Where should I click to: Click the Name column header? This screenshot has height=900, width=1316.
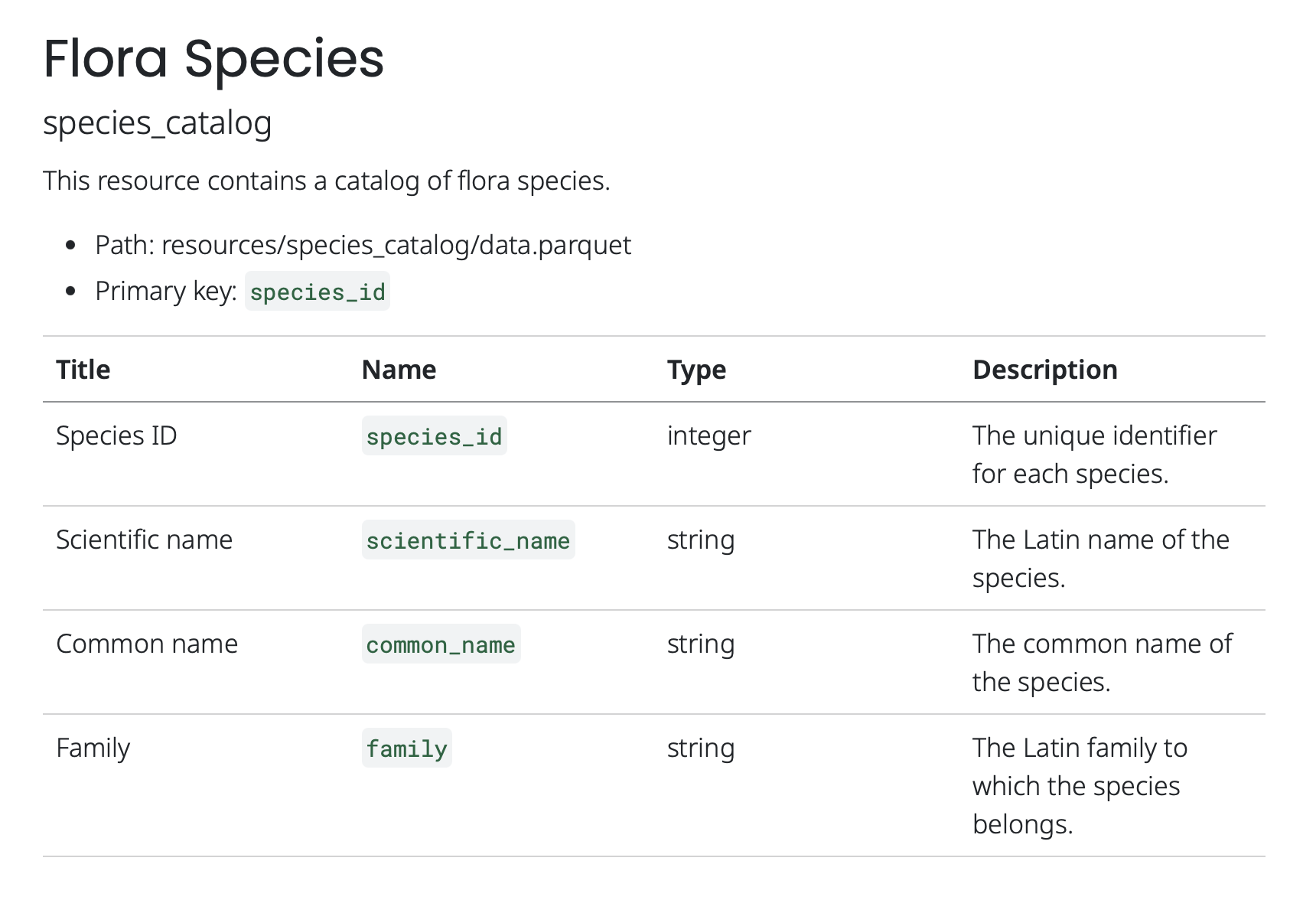[x=399, y=369]
